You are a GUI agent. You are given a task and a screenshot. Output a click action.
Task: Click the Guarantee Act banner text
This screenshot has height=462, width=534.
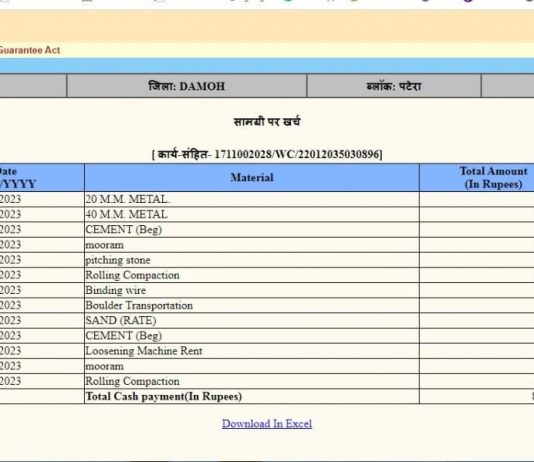[x=30, y=50]
